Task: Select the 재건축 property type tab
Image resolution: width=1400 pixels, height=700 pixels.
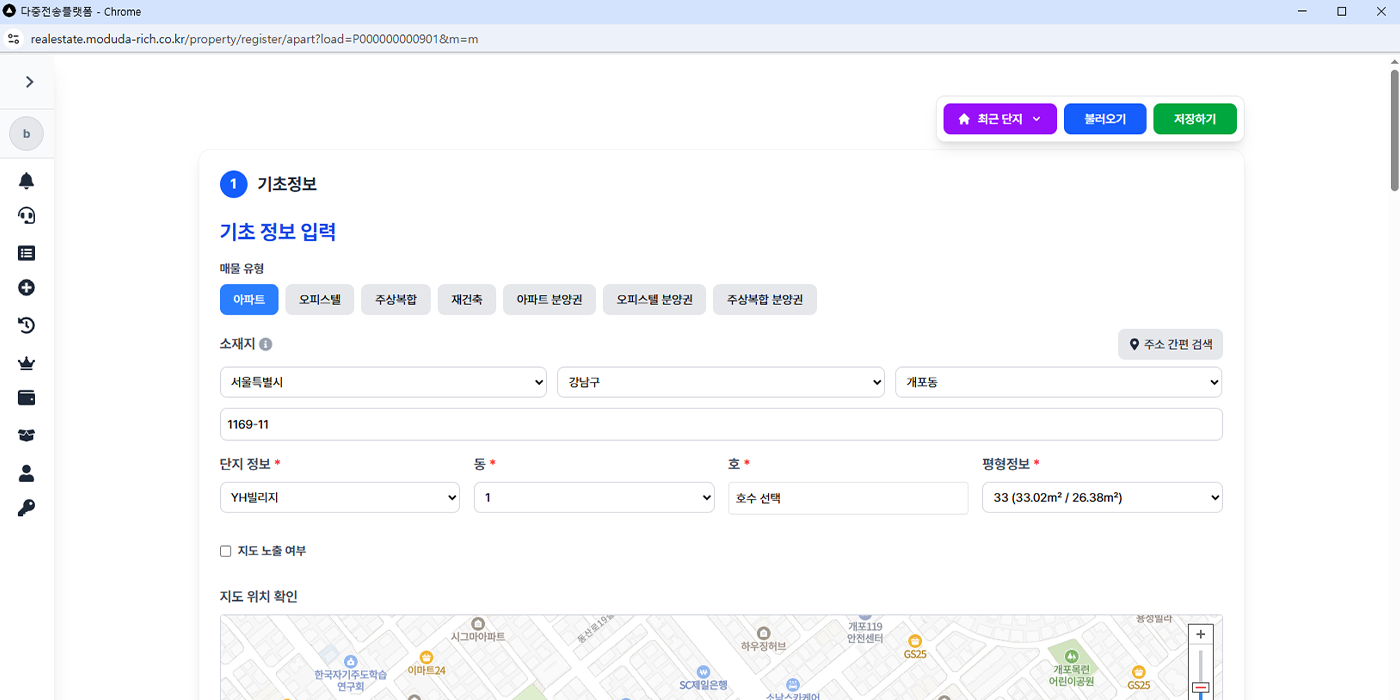Action: pyautogui.click(x=467, y=299)
